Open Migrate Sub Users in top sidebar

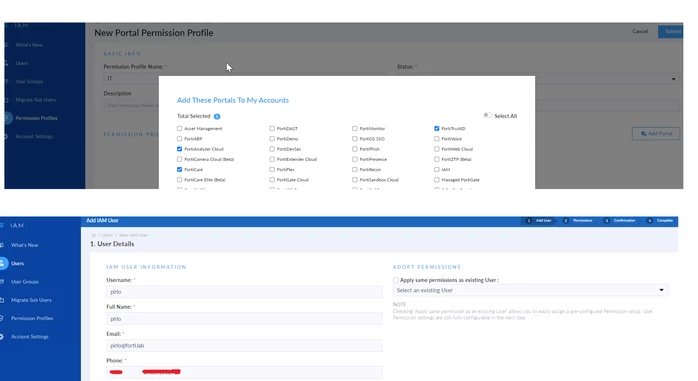click(x=36, y=100)
